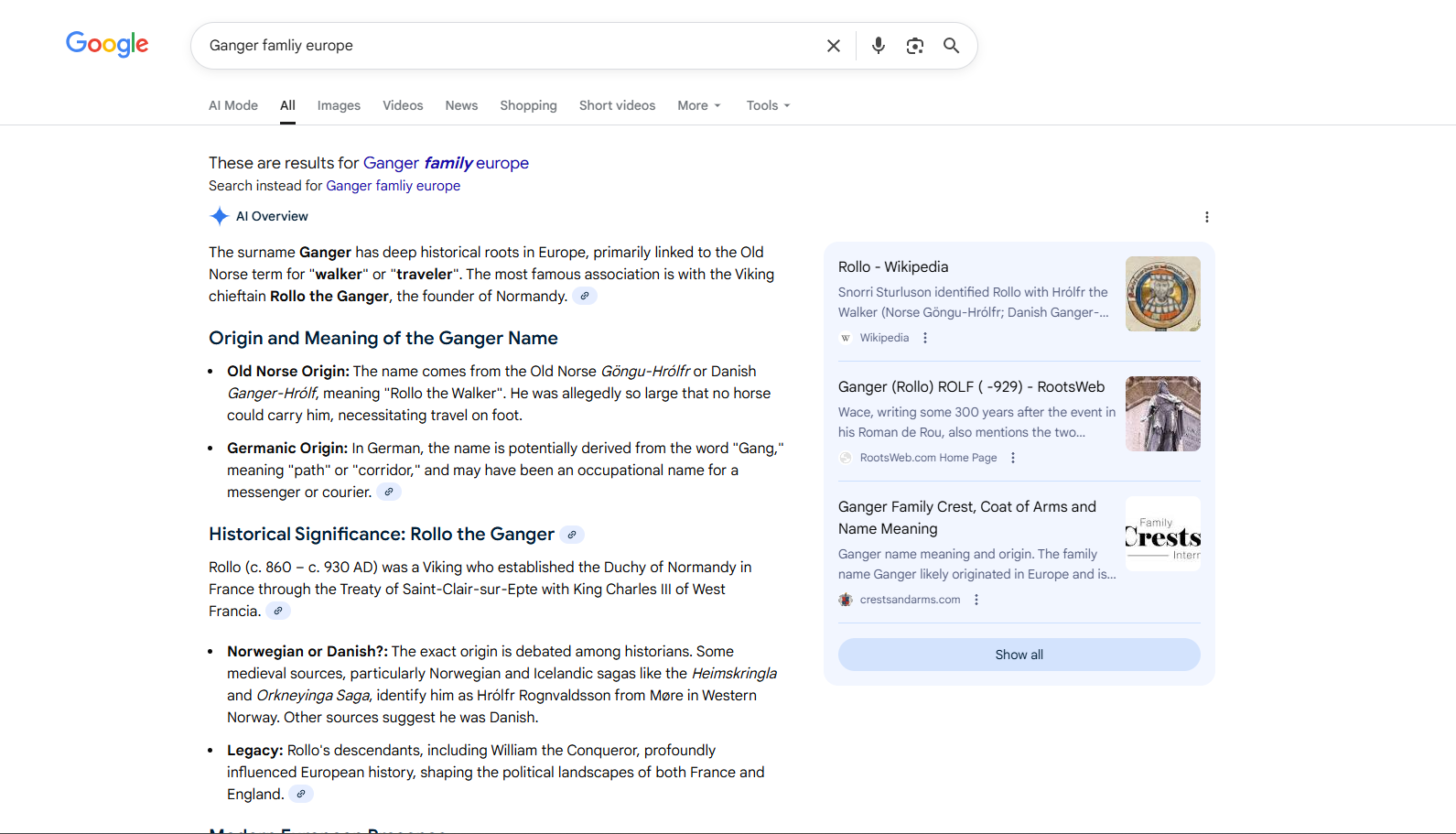Switch to Images tab

(339, 105)
